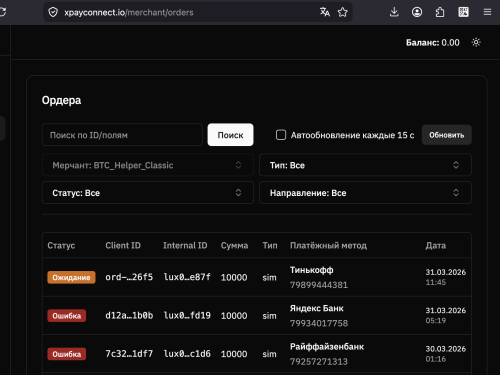500x375 pixels.
Task: Open the Тип: Все dropdown
Action: tap(365, 165)
